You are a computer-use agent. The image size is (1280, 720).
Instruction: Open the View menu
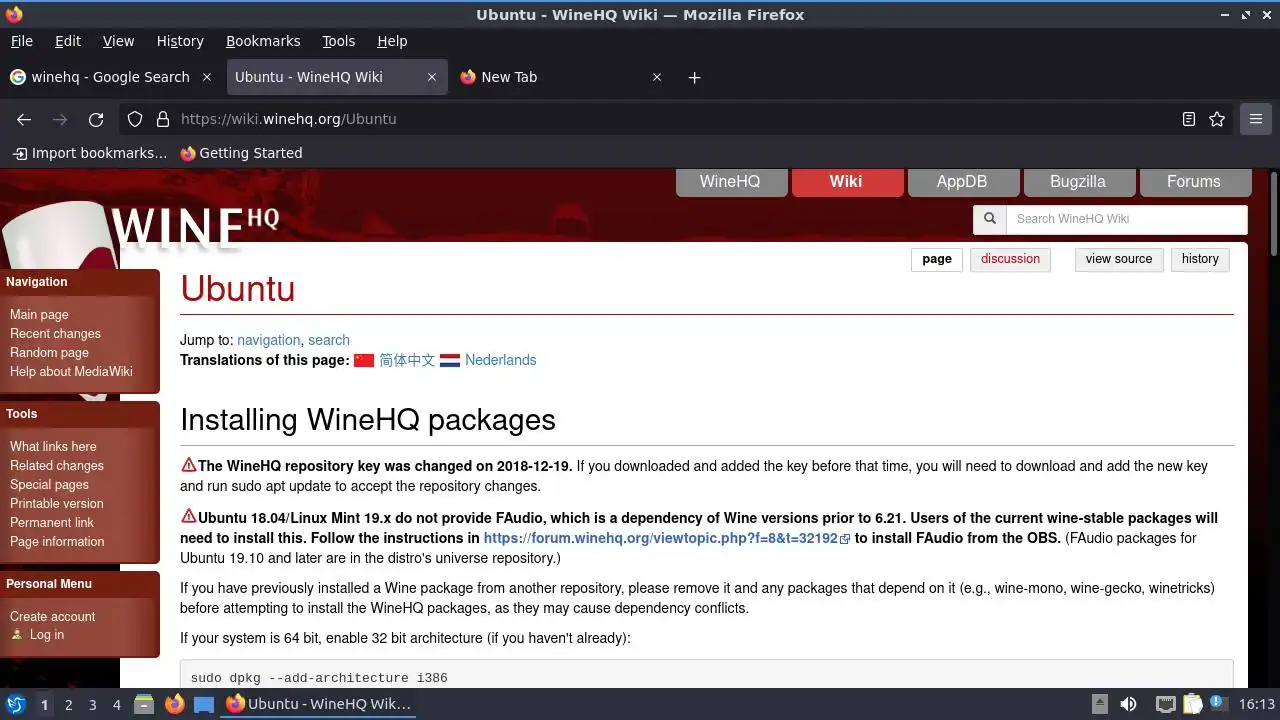[x=118, y=41]
